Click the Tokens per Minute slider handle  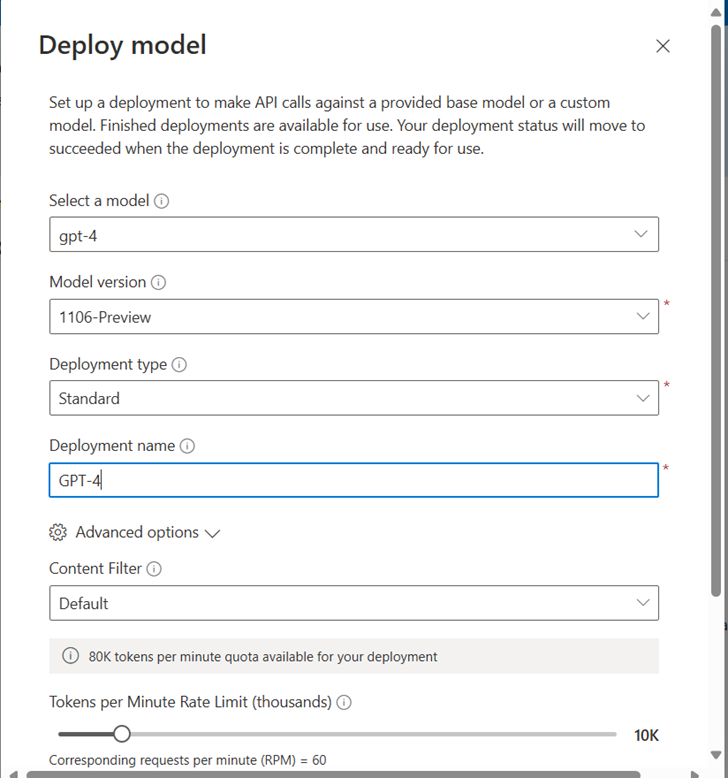pos(122,734)
